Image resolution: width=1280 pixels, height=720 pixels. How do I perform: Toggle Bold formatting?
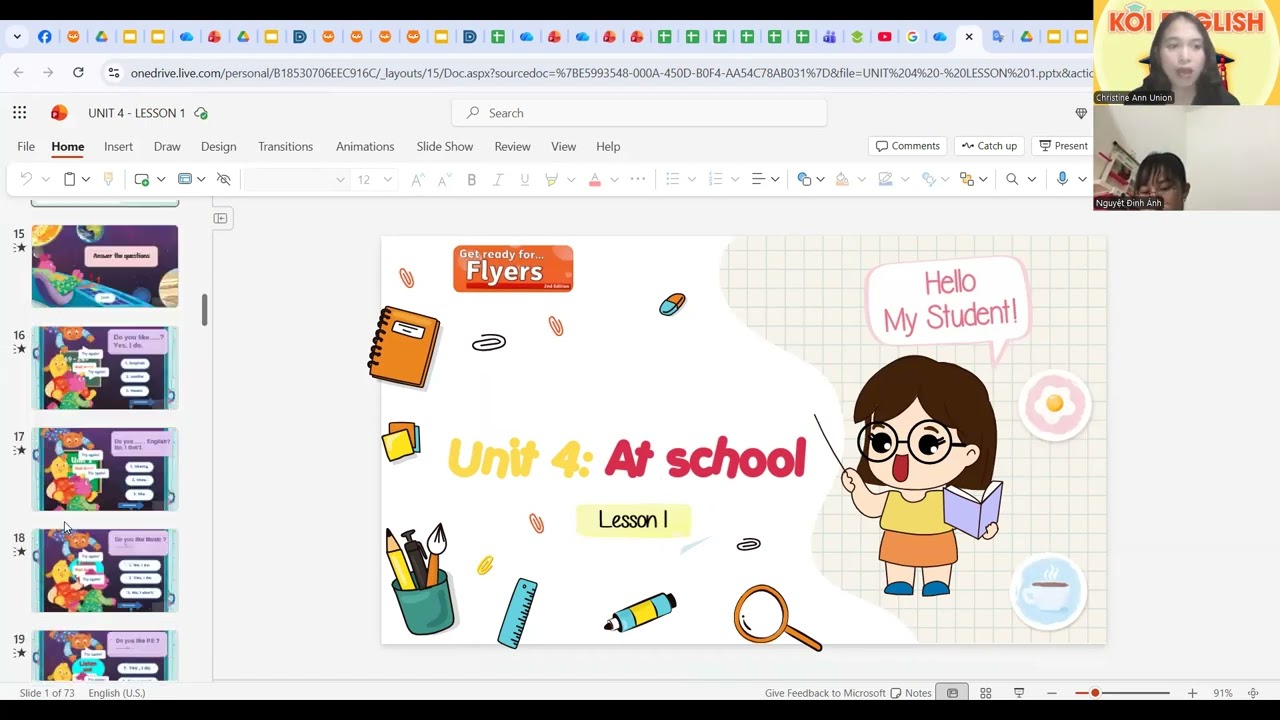(x=471, y=179)
